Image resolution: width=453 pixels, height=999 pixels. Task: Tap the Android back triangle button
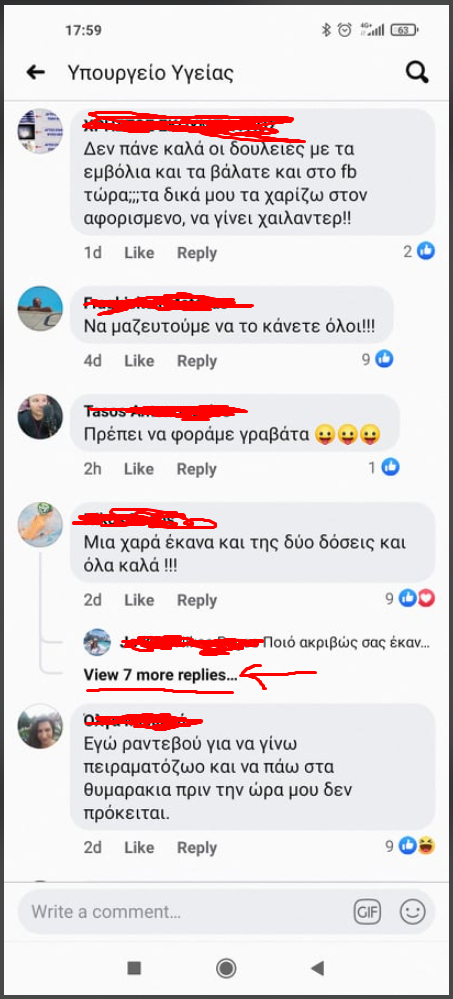click(317, 968)
